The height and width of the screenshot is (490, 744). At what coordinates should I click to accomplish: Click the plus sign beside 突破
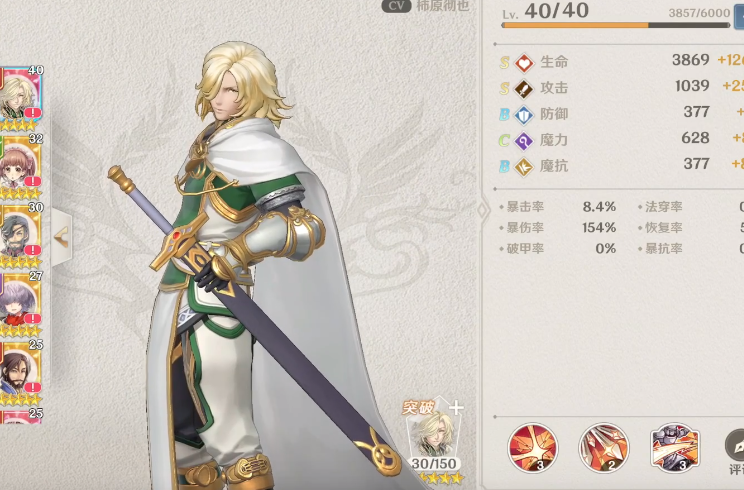click(x=456, y=407)
